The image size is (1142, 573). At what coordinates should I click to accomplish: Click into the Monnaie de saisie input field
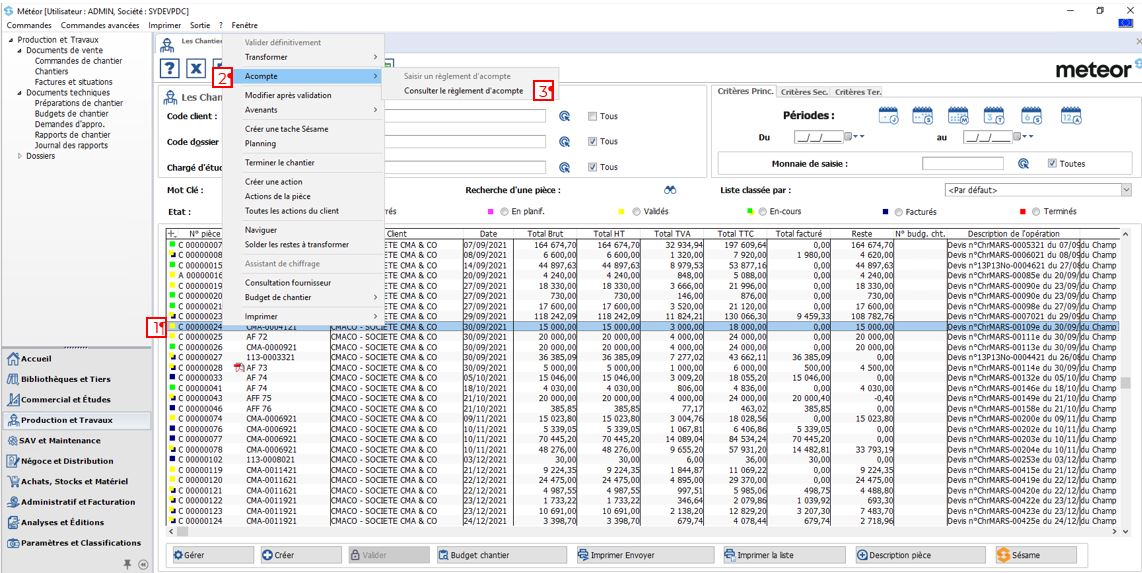[x=962, y=164]
